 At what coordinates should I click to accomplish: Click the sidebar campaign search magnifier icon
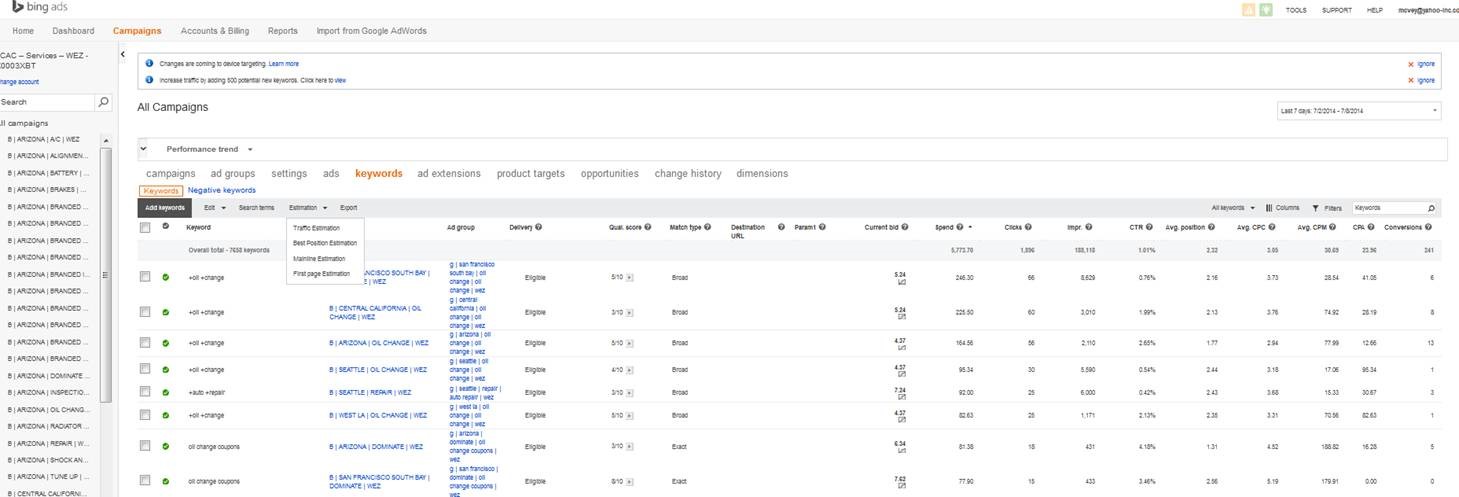(104, 102)
